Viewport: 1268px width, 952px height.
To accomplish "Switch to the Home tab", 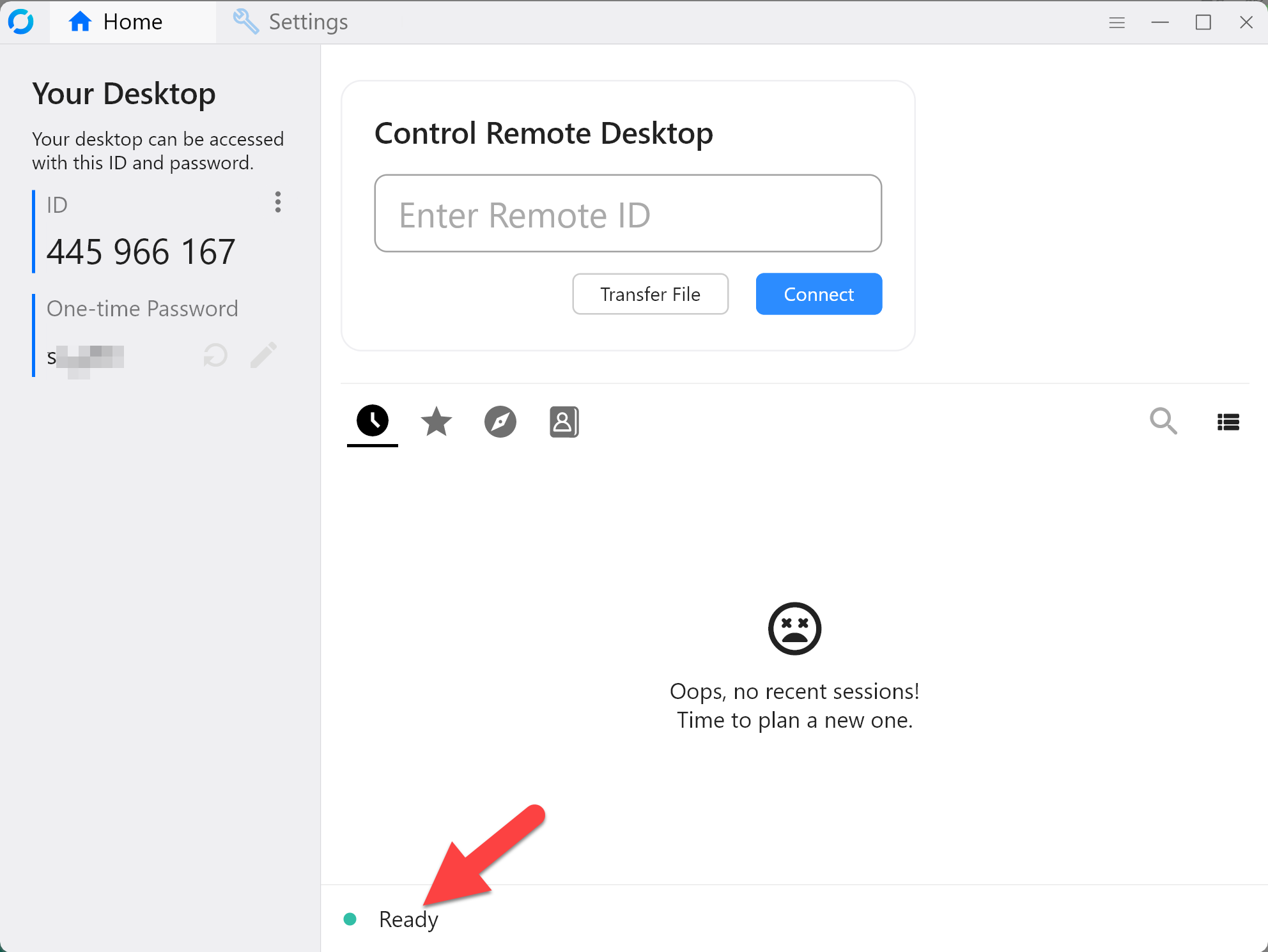I will click(x=116, y=22).
